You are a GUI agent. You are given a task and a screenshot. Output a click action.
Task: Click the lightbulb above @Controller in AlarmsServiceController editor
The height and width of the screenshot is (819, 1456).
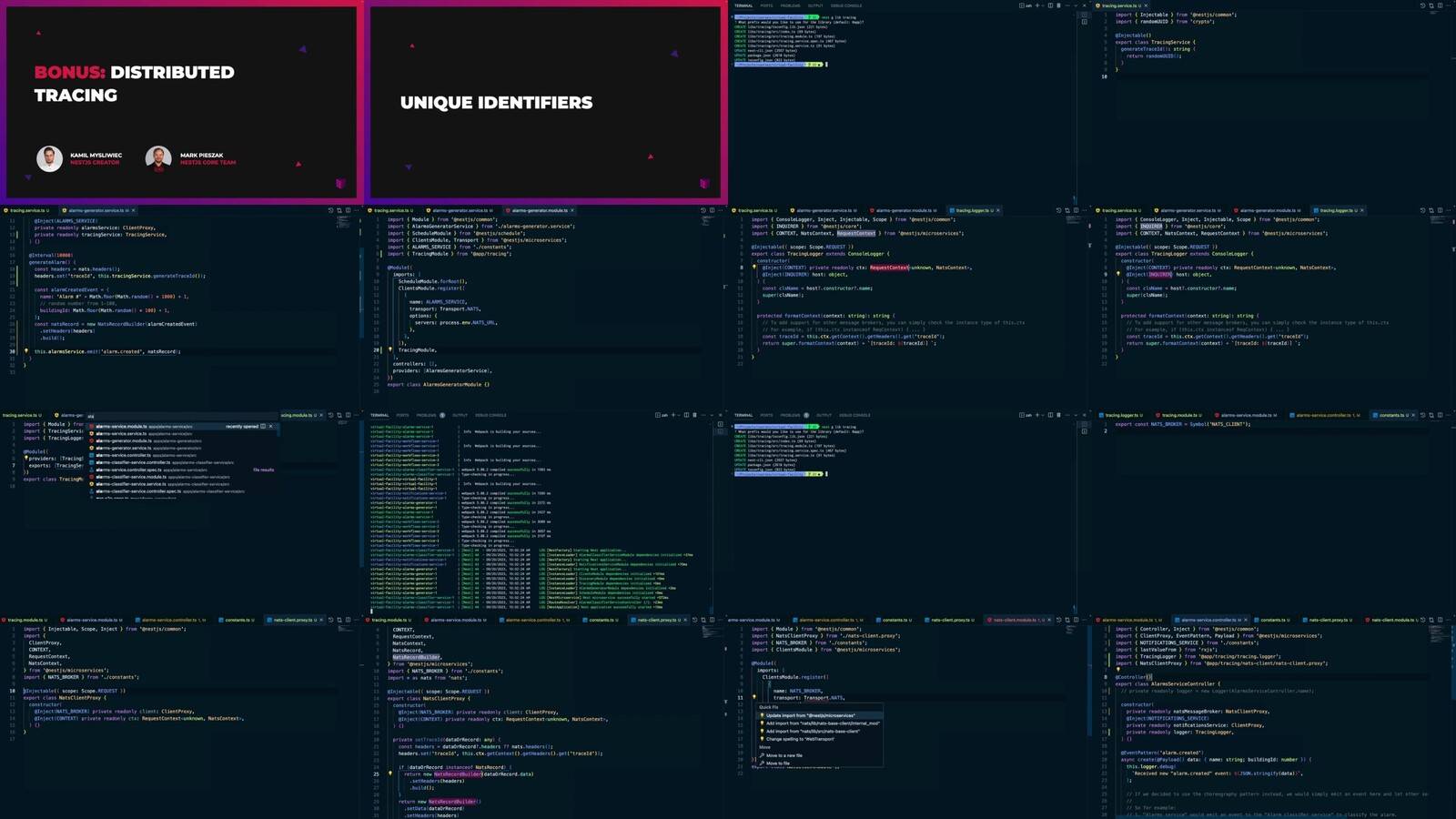click(x=1118, y=670)
